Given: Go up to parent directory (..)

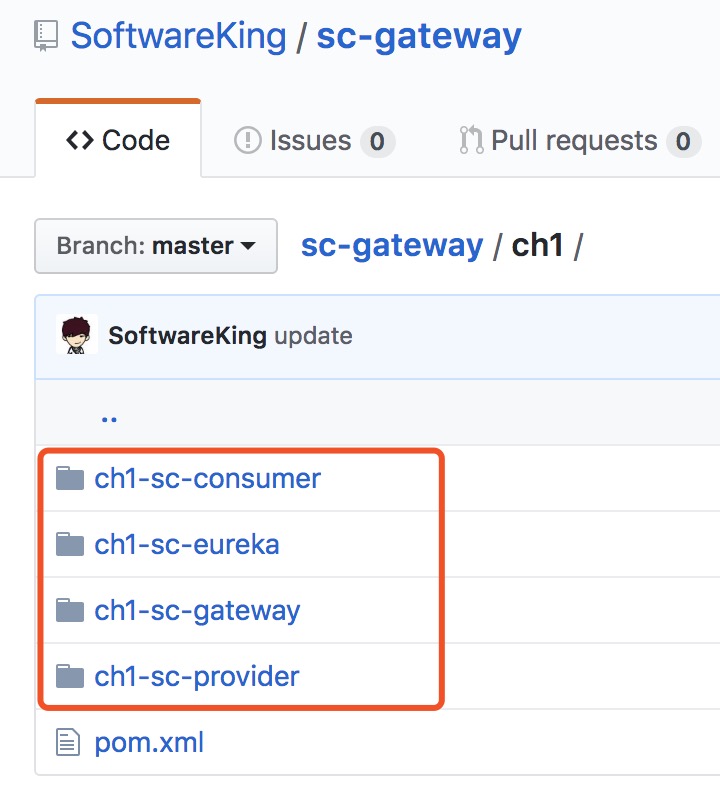Looking at the screenshot, I should pyautogui.click(x=109, y=414).
